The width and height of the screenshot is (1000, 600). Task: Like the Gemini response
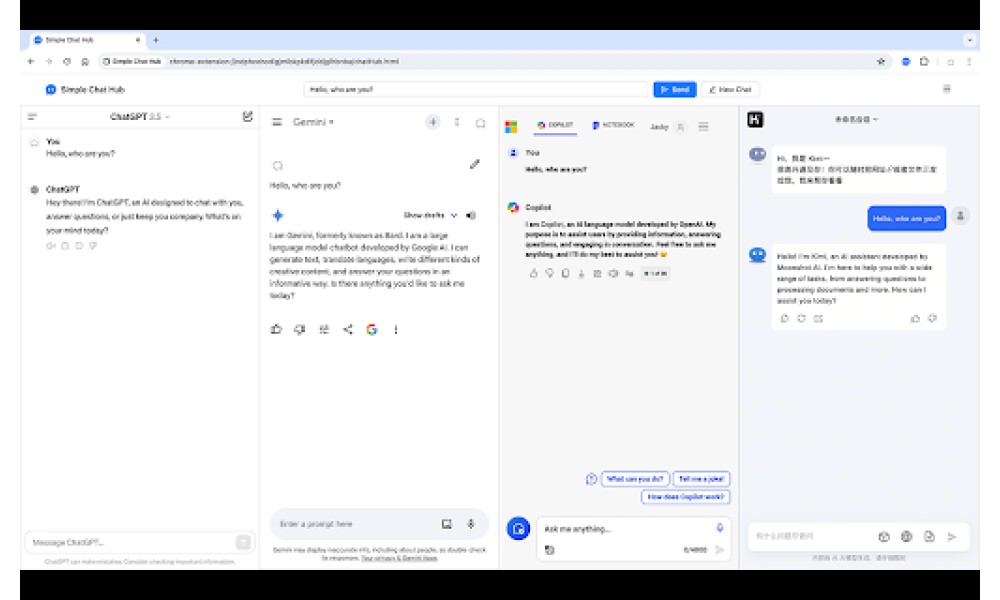coord(276,329)
